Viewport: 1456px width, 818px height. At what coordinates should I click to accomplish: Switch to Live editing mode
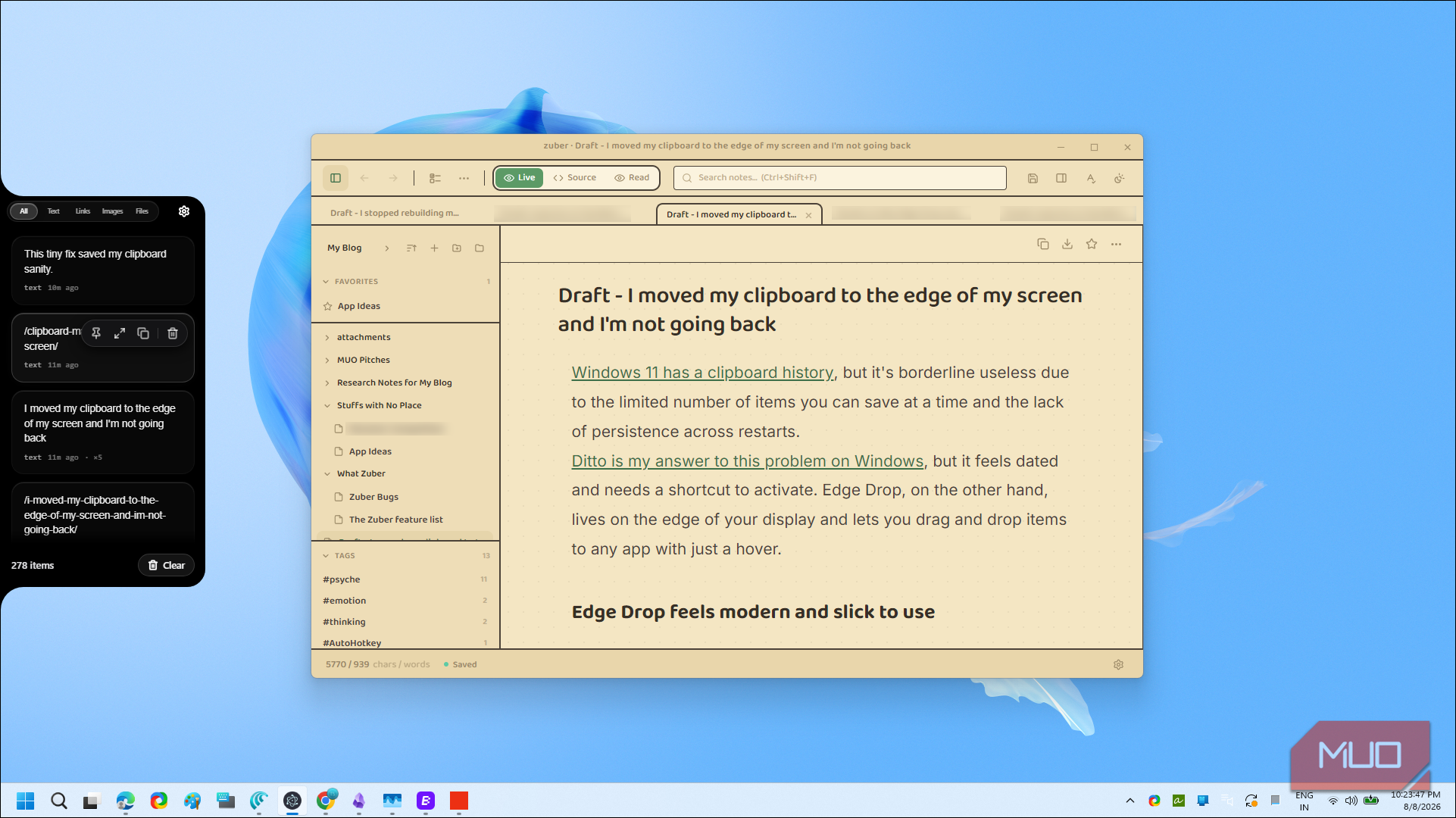520,178
